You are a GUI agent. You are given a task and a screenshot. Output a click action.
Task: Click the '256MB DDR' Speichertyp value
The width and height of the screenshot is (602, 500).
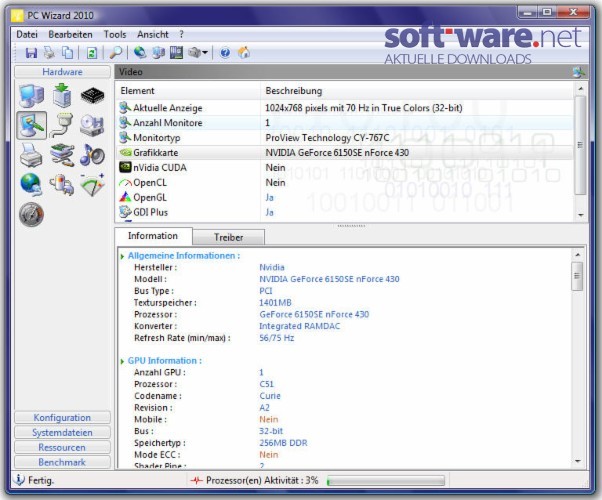283,443
